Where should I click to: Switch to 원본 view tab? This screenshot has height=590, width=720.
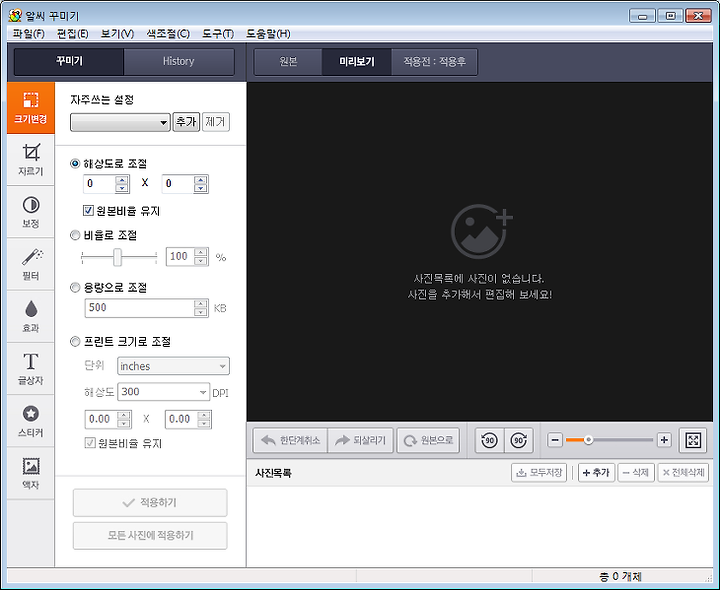tap(288, 62)
